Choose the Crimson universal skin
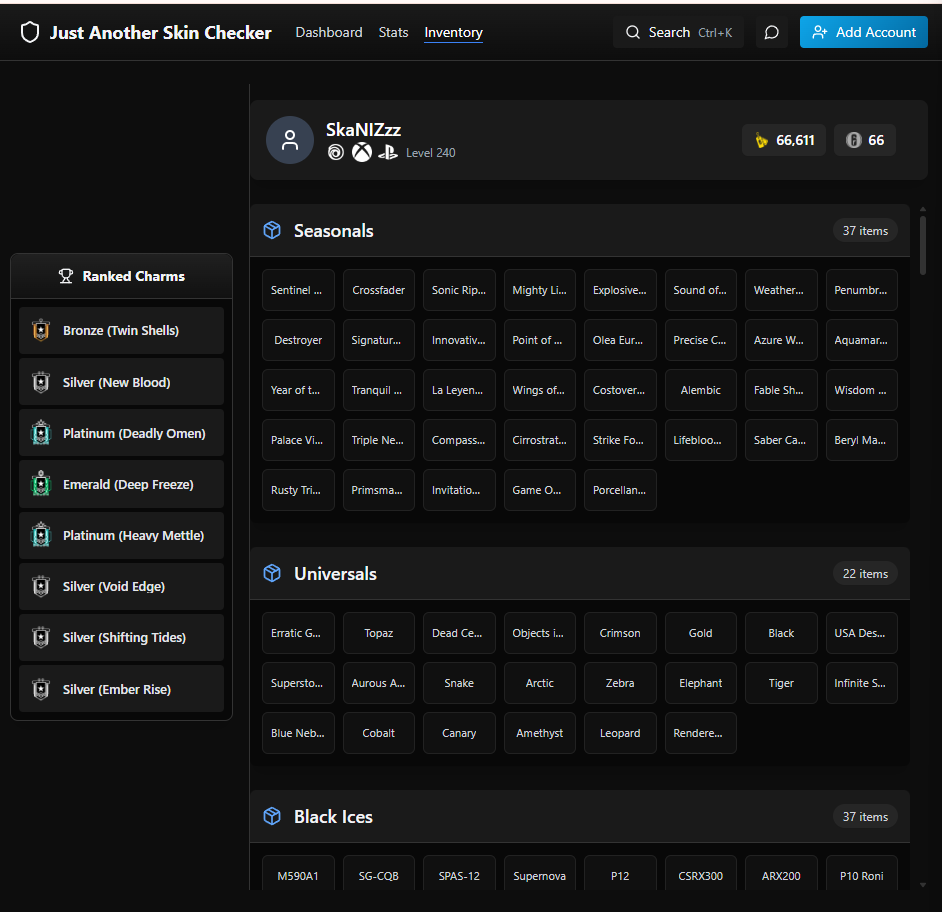This screenshot has height=912, width=942. [x=620, y=633]
